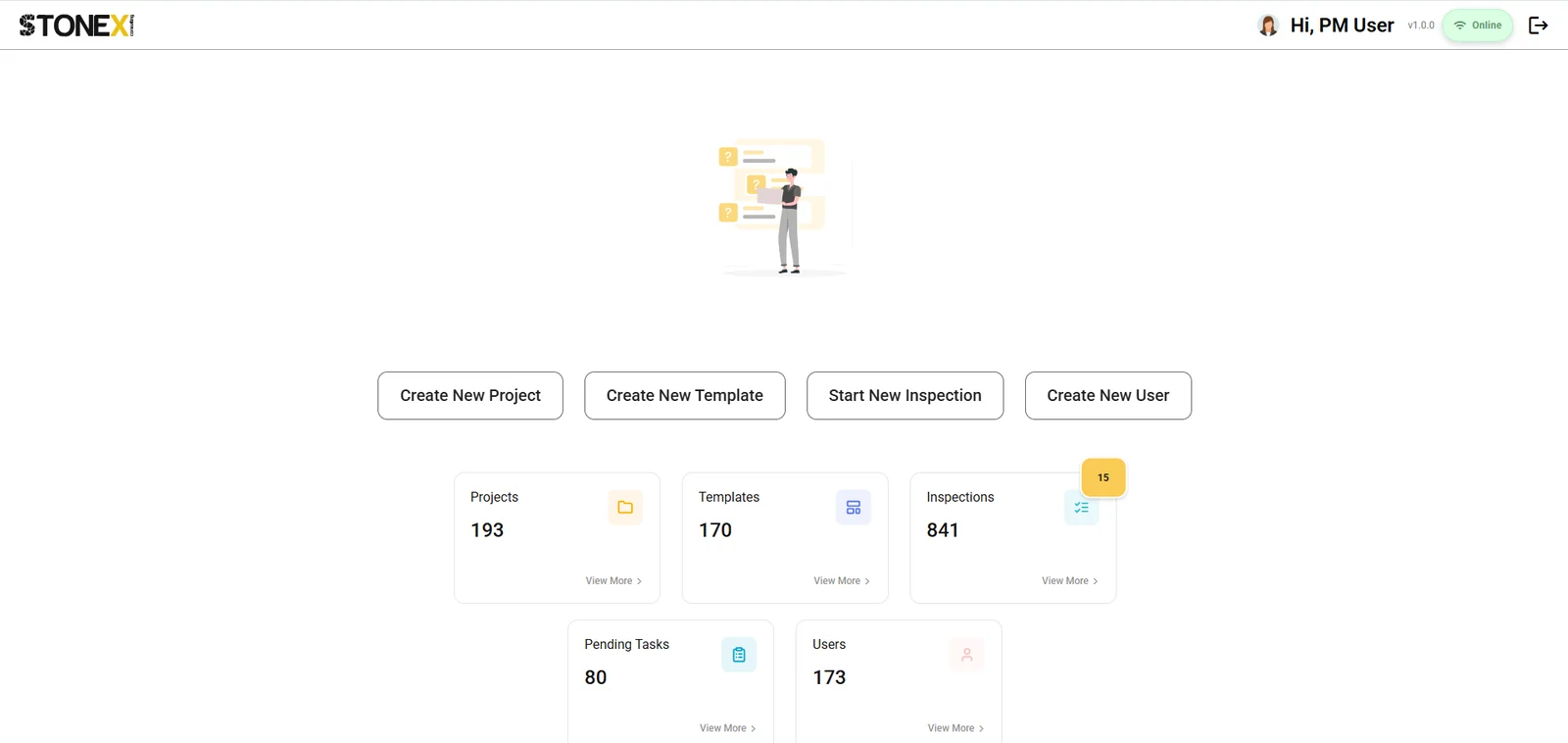This screenshot has height=743, width=1568.
Task: Click the Inspections checklist icon
Action: coord(1081,508)
